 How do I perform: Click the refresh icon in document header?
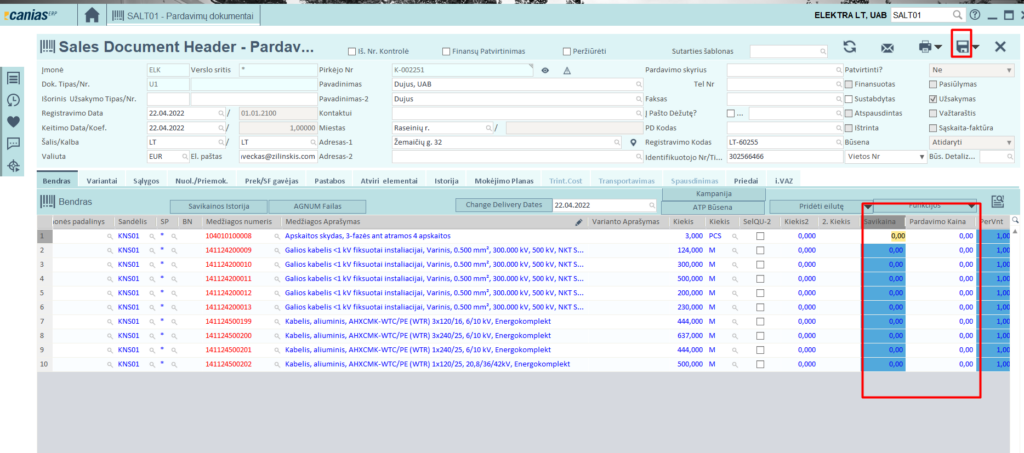849,47
